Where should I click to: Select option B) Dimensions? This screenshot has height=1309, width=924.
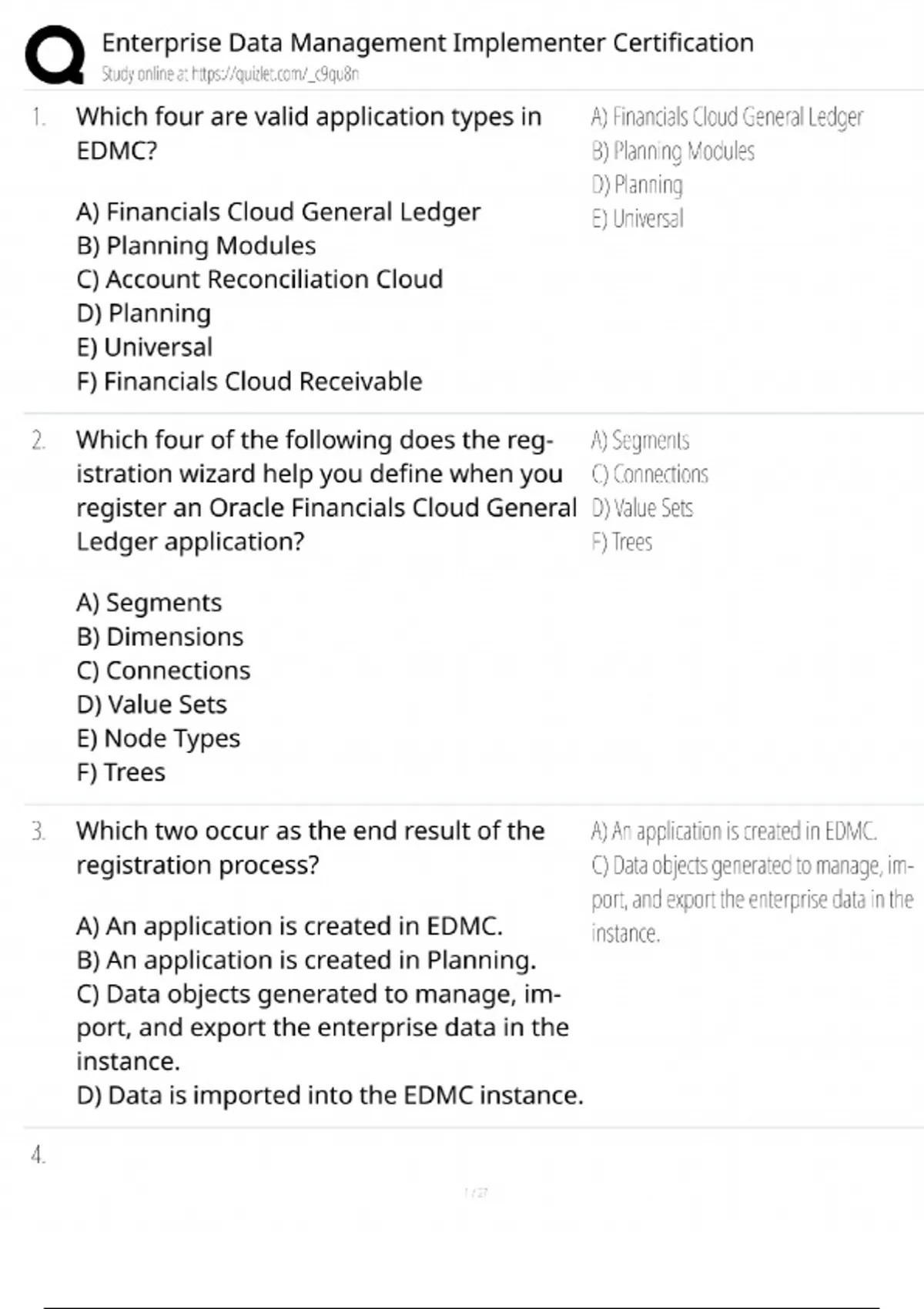(160, 637)
